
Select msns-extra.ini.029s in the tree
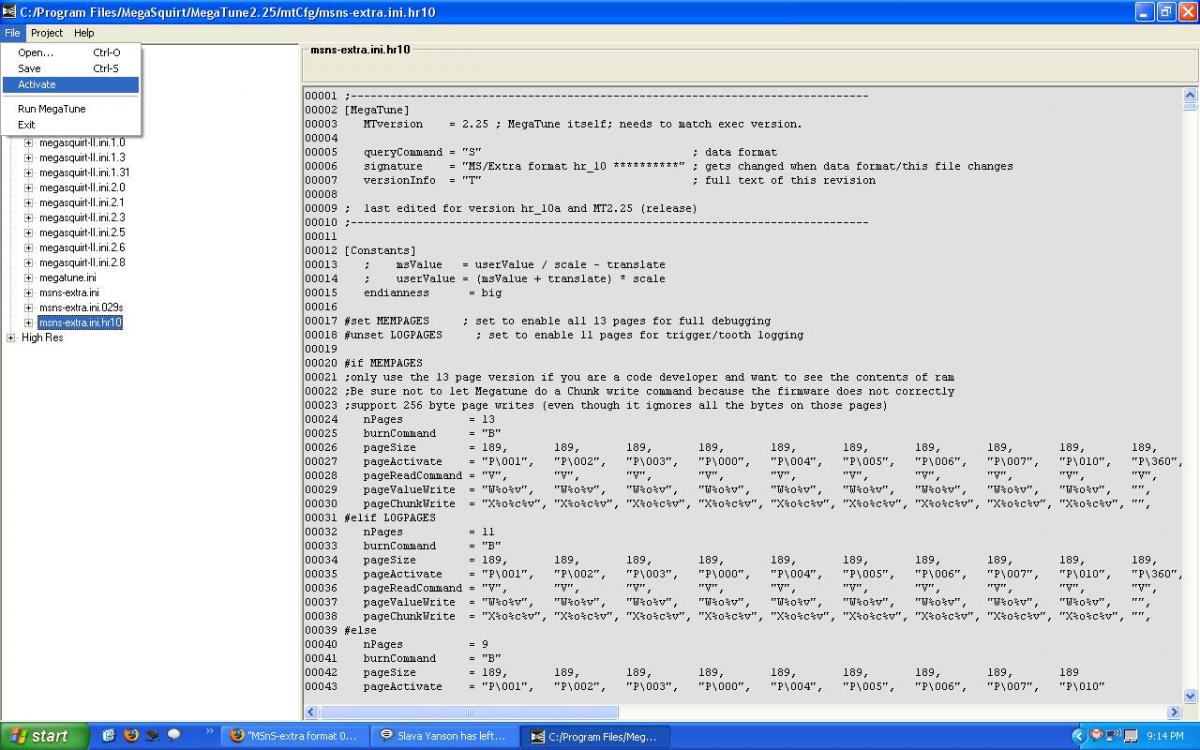[81, 308]
